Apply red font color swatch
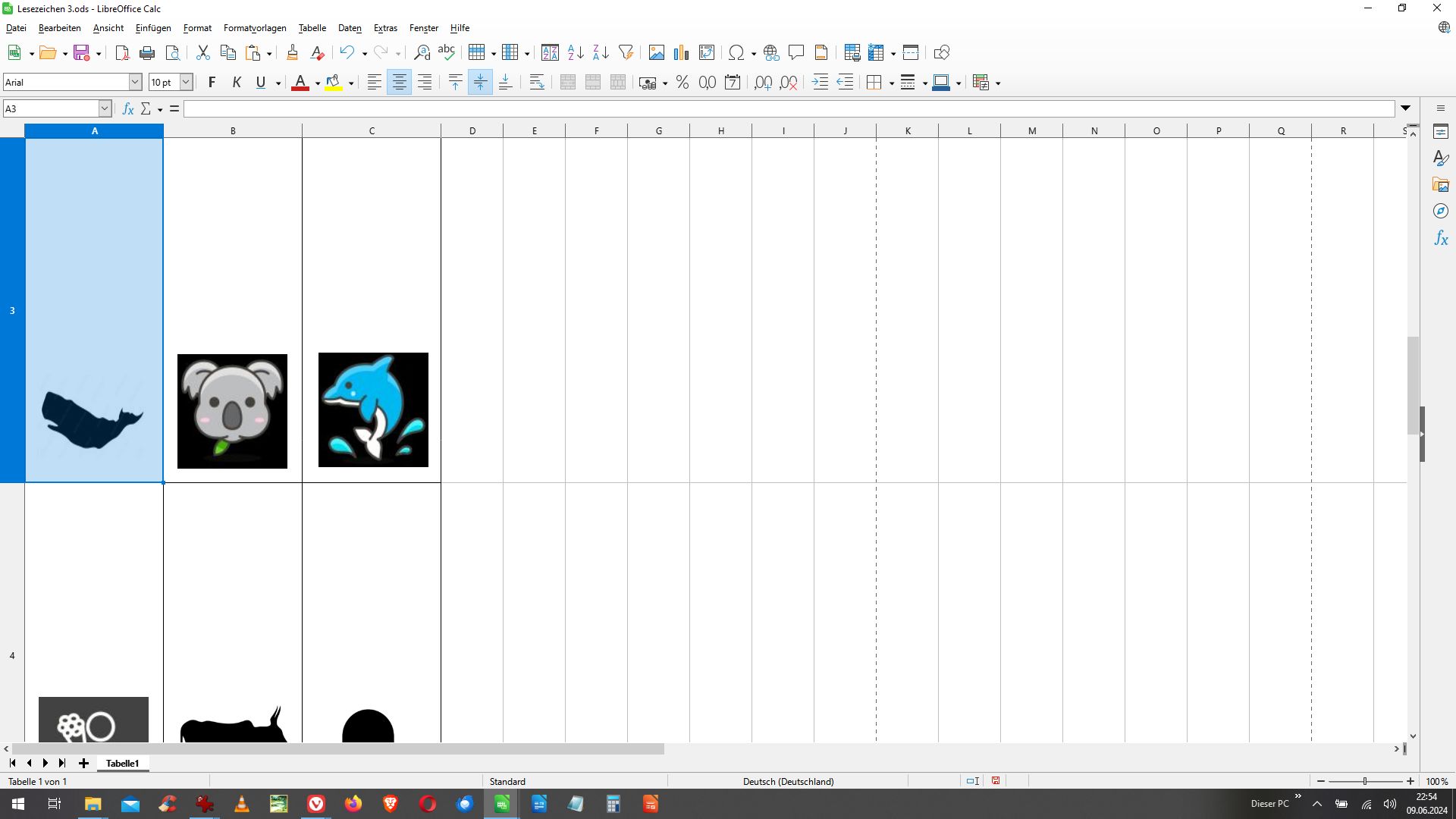1456x819 pixels. [300, 83]
